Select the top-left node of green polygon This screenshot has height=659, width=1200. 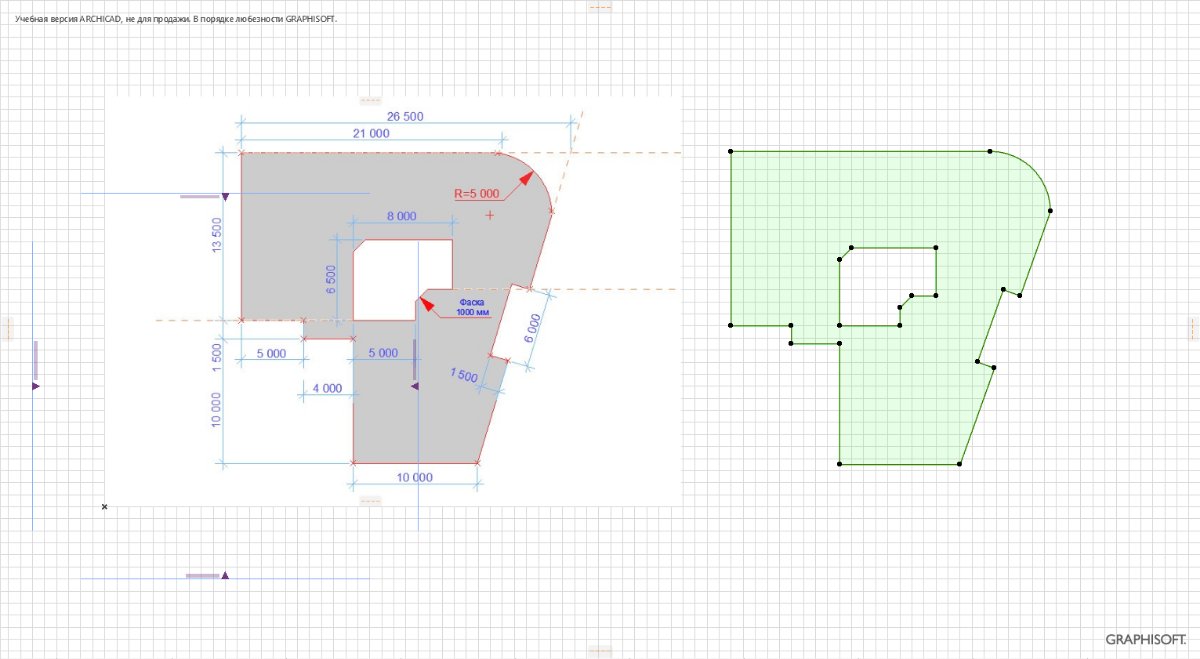tap(731, 152)
